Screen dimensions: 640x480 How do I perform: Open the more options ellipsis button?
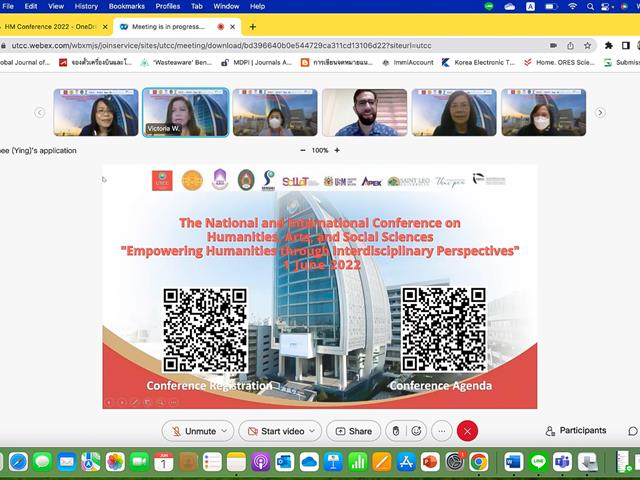tap(442, 431)
